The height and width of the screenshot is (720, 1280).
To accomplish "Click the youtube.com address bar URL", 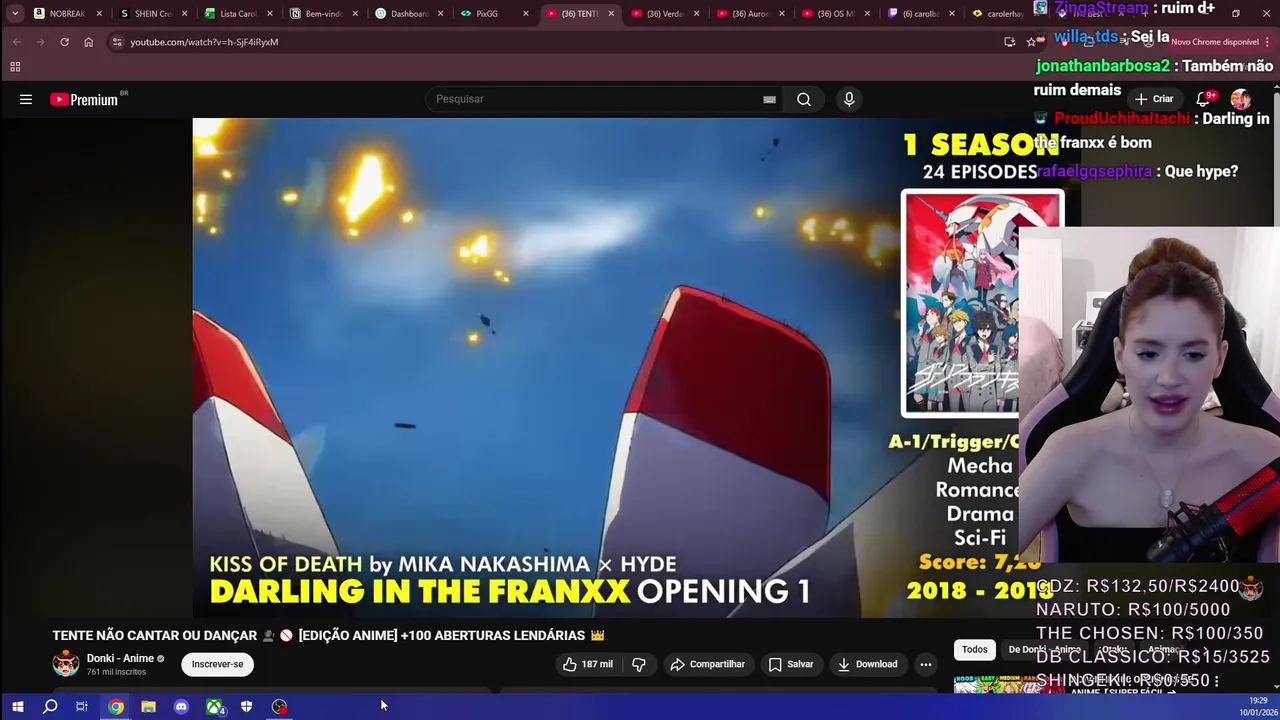I will (204, 42).
